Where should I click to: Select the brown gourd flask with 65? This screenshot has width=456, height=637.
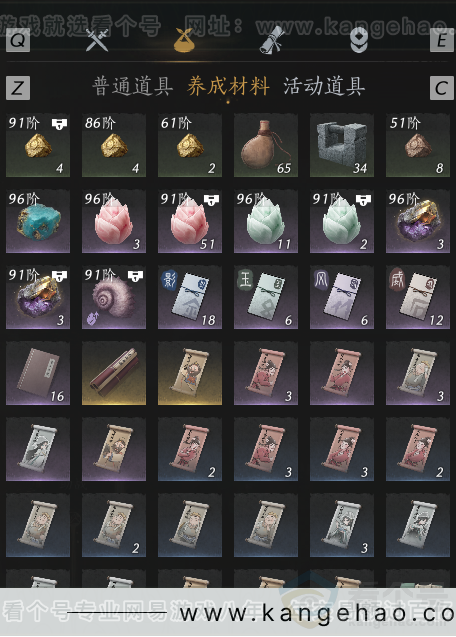click(x=266, y=145)
